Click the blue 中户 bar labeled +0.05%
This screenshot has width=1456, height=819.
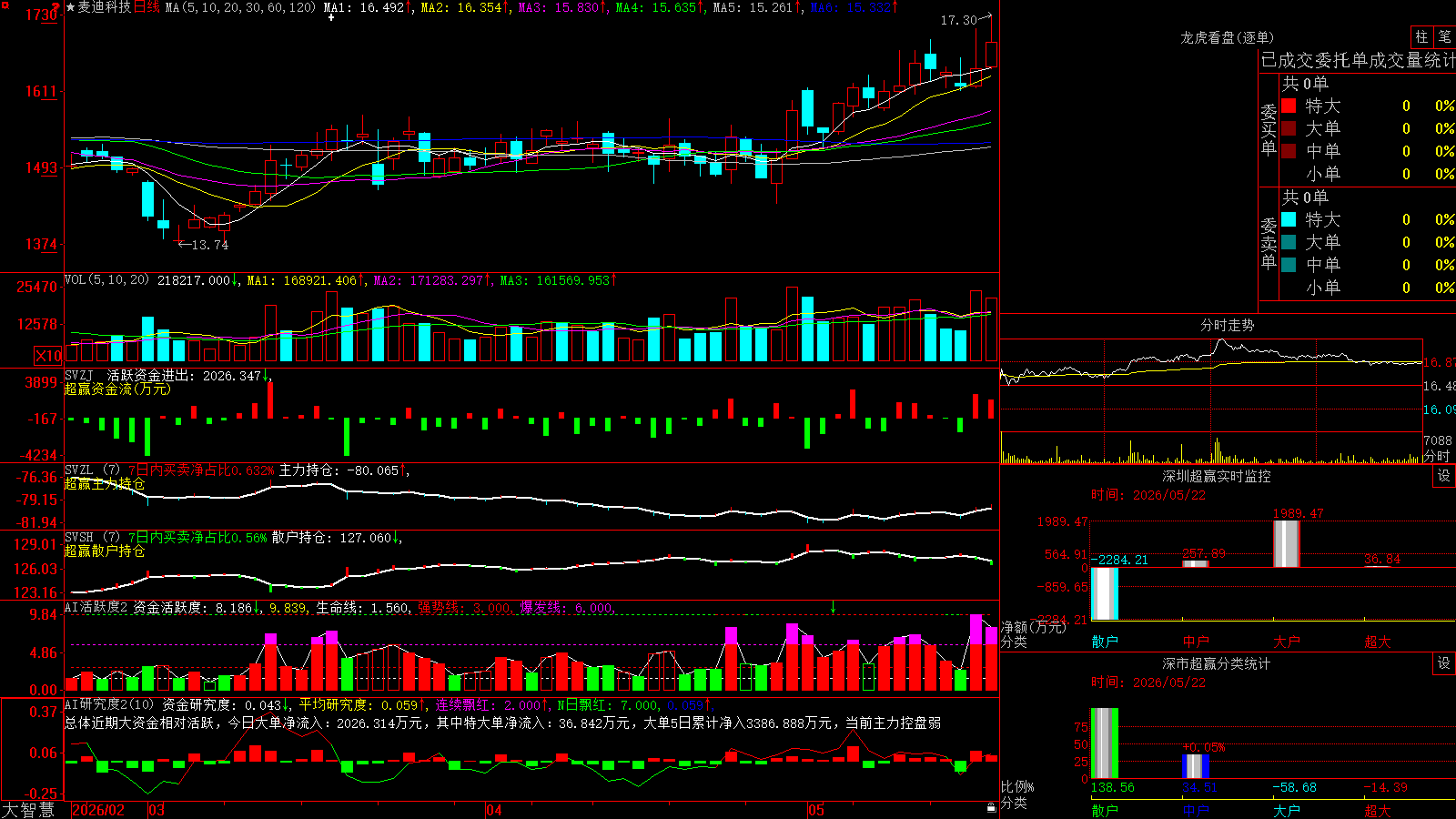tap(1196, 766)
